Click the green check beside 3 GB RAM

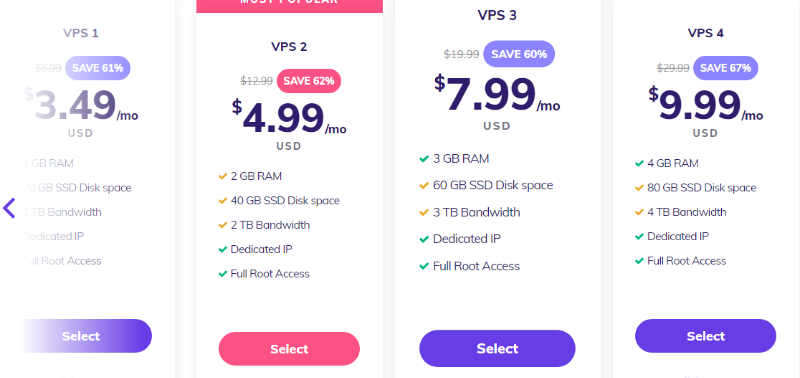(424, 159)
